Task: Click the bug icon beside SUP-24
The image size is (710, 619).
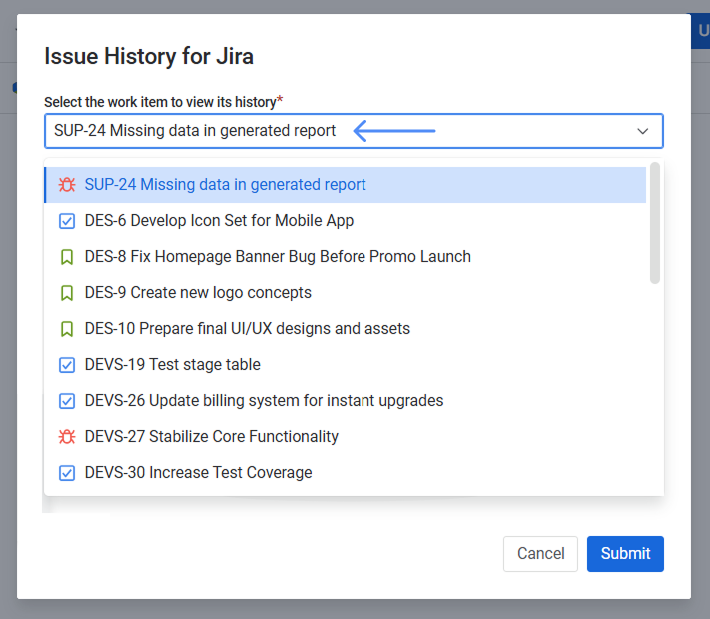Action: (67, 185)
